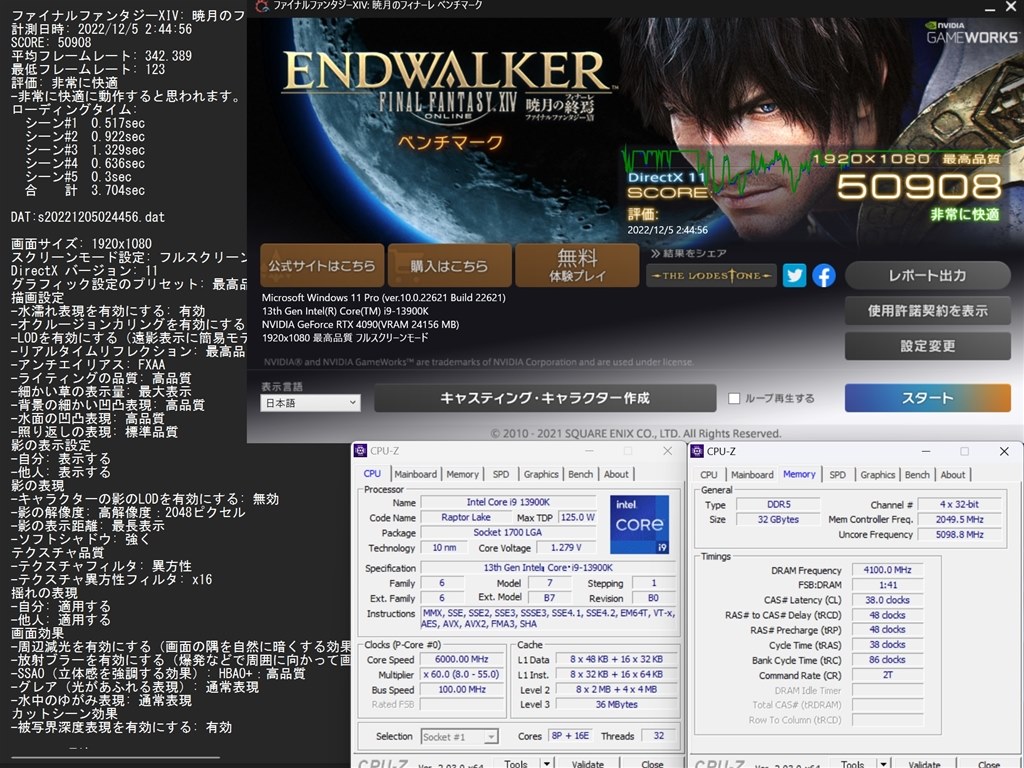
Task: Click the Intel Core i9 logo
Action: pos(639,524)
